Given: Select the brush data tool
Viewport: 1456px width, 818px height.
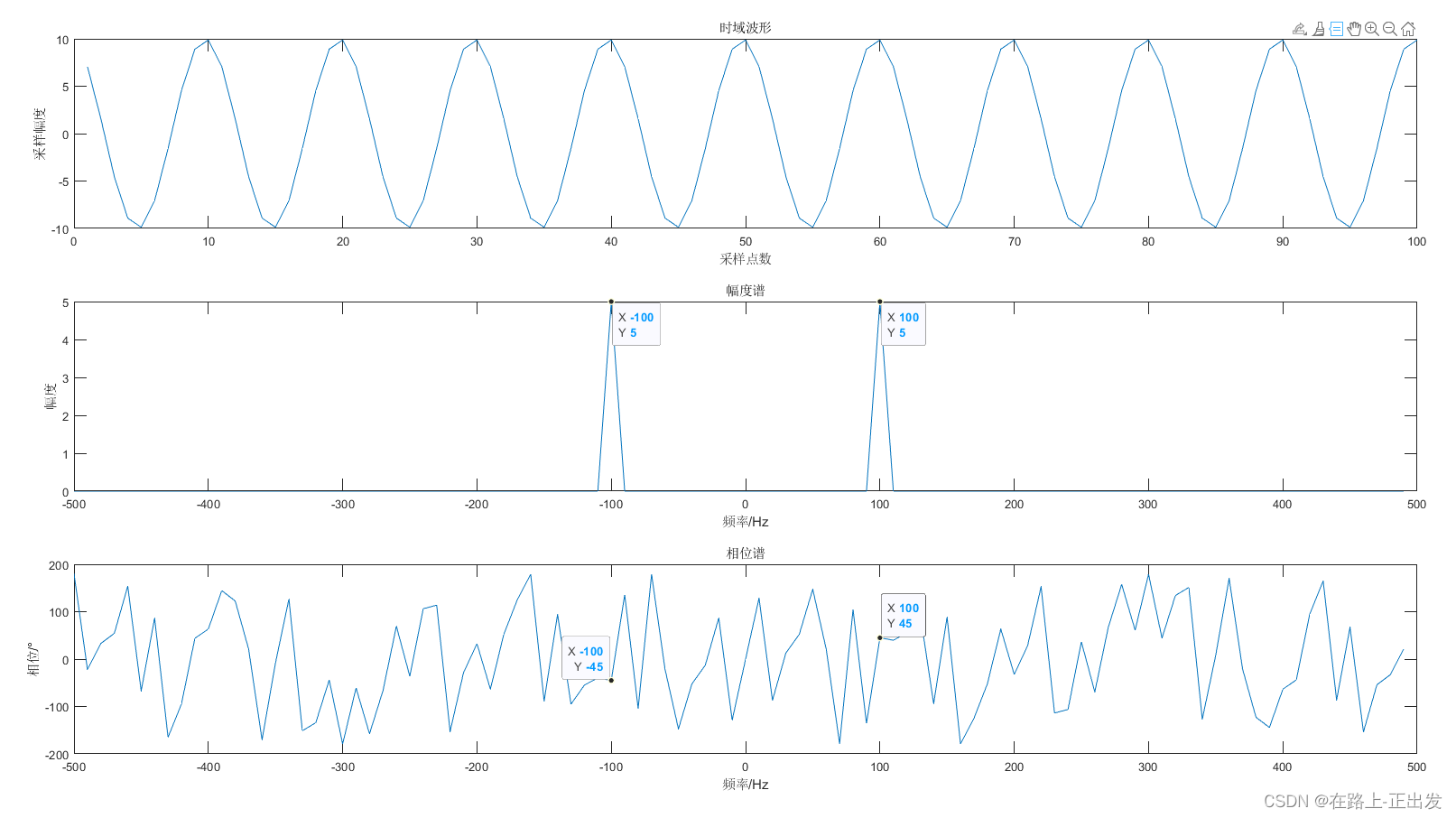Looking at the screenshot, I should pyautogui.click(x=1319, y=29).
